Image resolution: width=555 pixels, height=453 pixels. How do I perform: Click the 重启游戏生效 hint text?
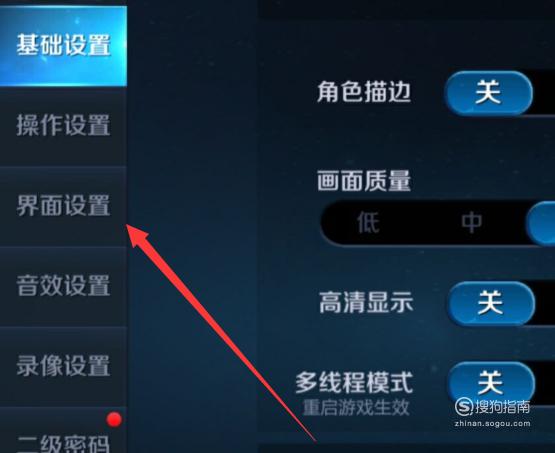356,408
